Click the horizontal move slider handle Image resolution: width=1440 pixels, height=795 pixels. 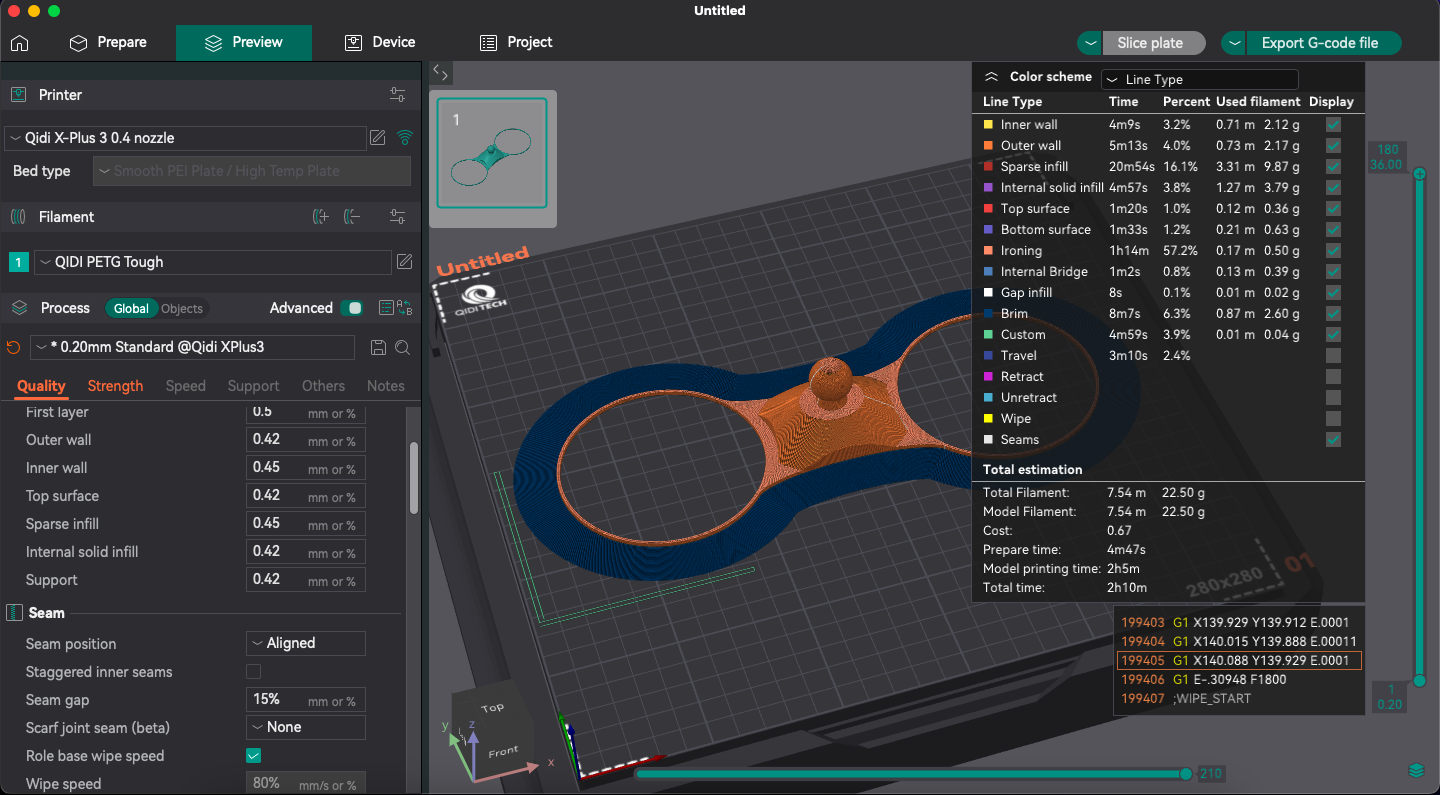[x=1186, y=773]
